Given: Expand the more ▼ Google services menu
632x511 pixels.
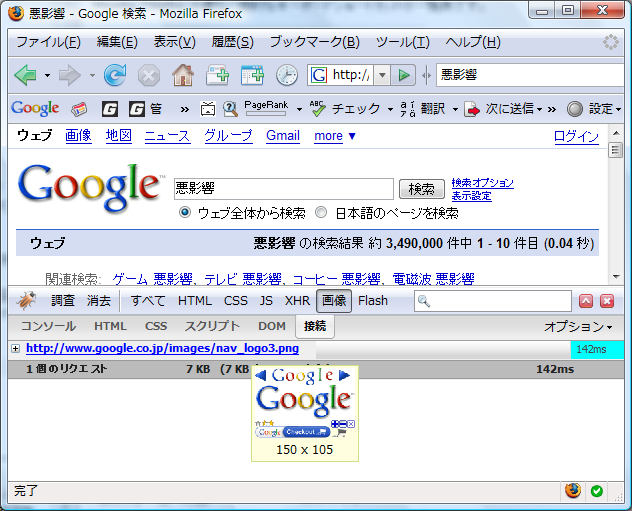Looking at the screenshot, I should point(335,136).
